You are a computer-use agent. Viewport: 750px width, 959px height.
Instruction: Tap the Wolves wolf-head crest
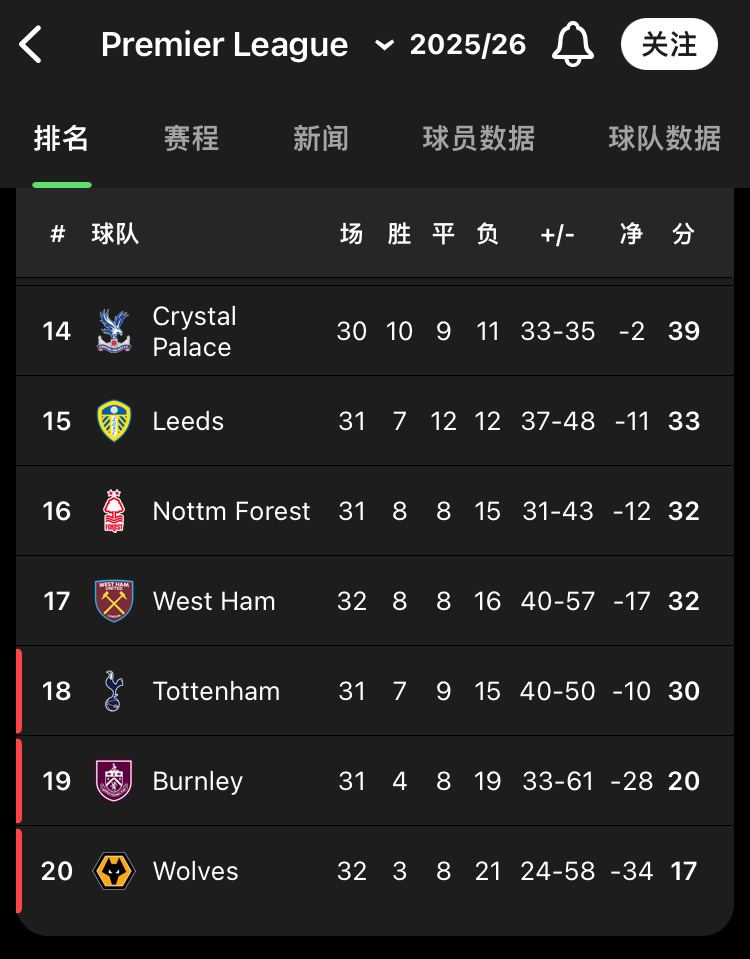tap(114, 871)
